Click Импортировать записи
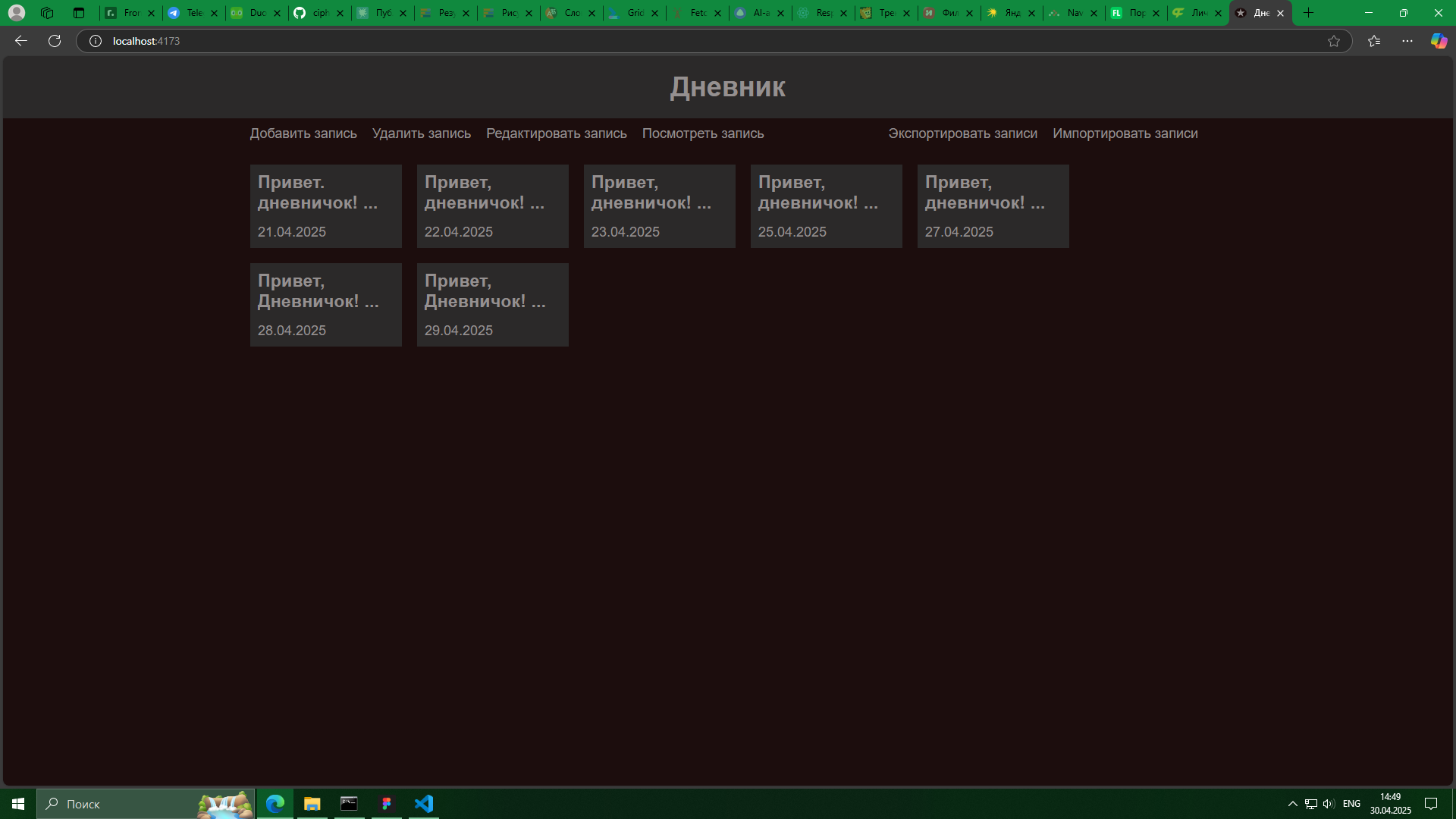Screen dimensions: 1456x819 (x=1125, y=133)
